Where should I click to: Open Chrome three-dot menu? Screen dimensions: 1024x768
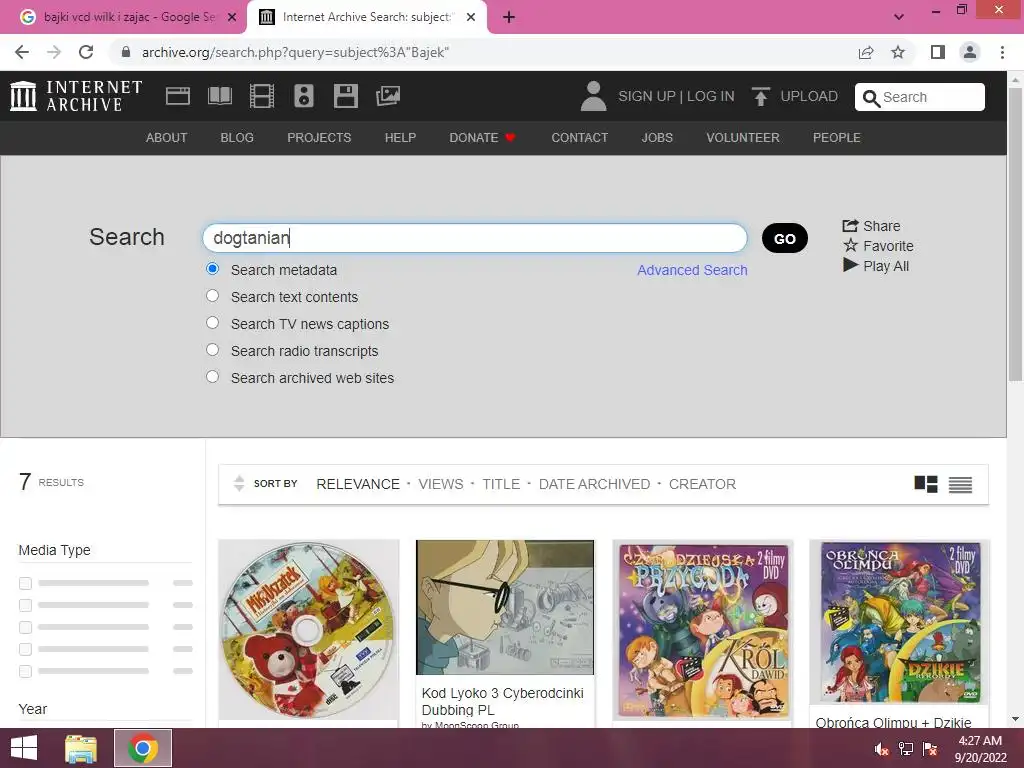(1002, 52)
